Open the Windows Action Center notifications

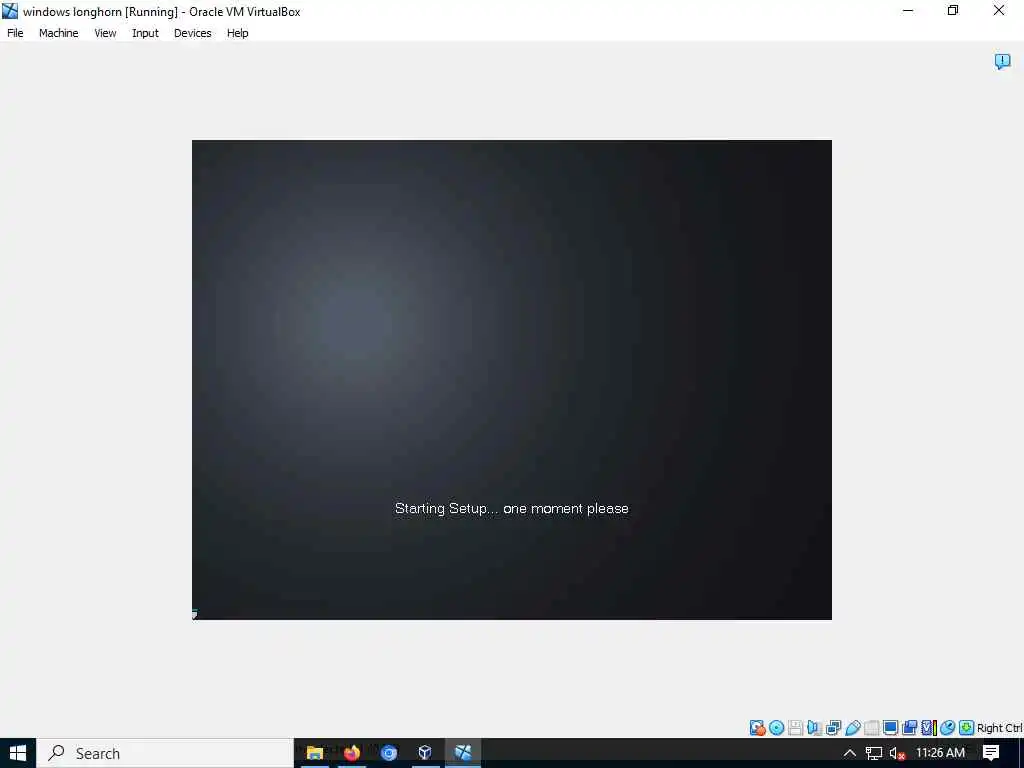991,753
